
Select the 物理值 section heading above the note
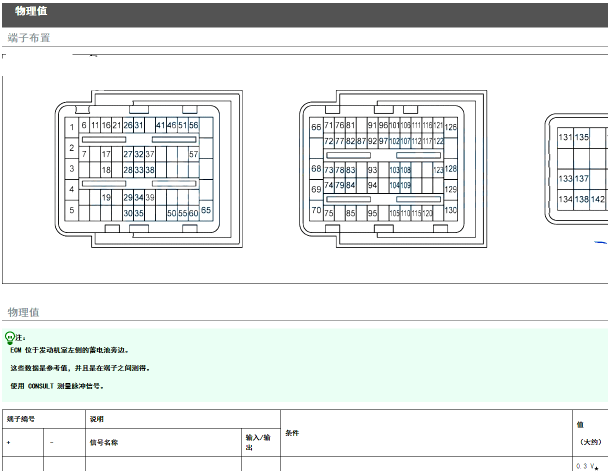click(x=23, y=312)
